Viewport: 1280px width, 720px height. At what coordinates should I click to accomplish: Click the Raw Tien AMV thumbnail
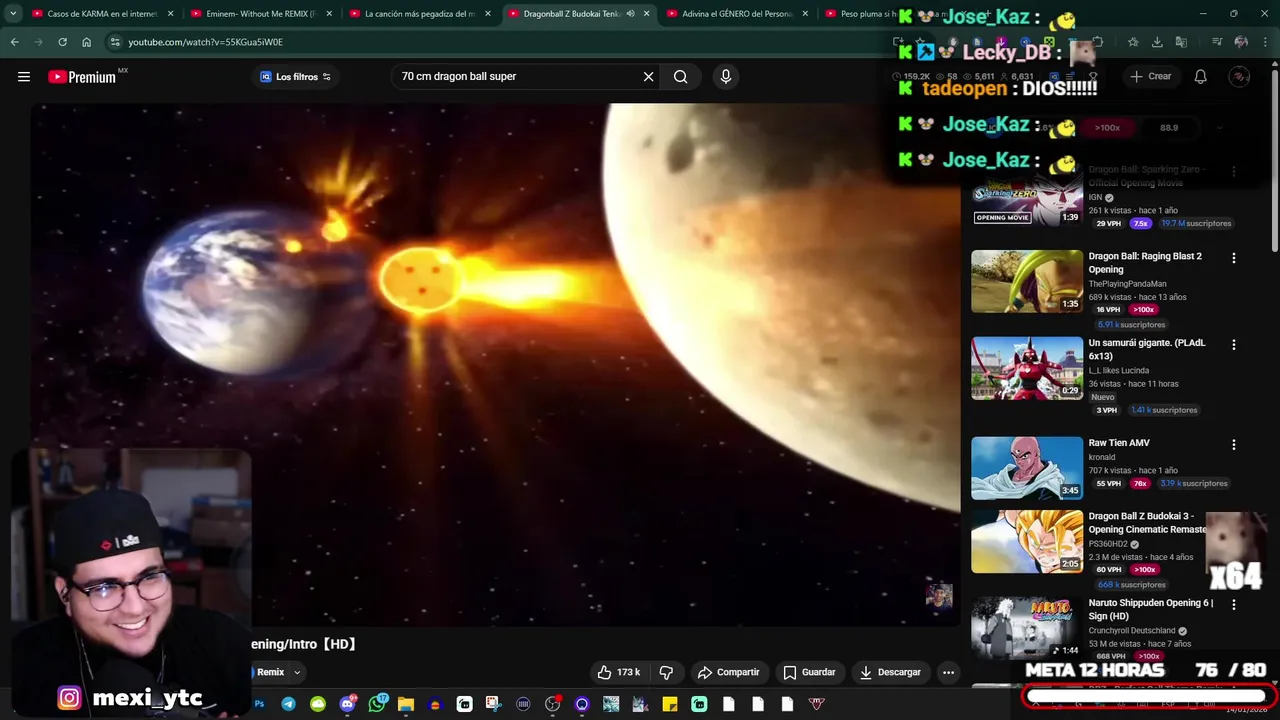click(x=1027, y=467)
